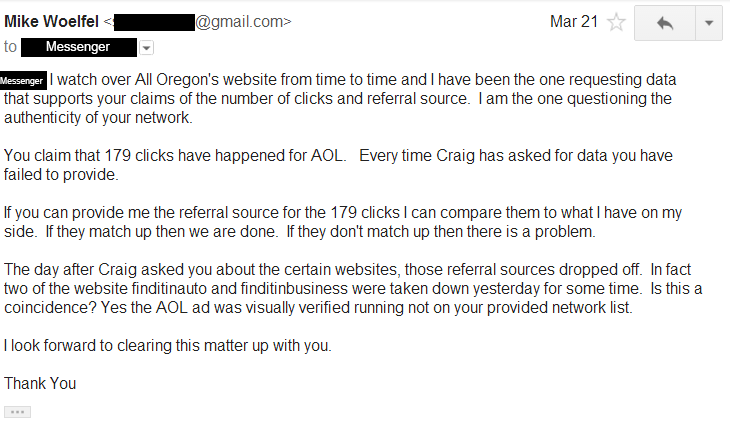Show details arrow next to recipient
The image size is (730, 423).
click(146, 48)
